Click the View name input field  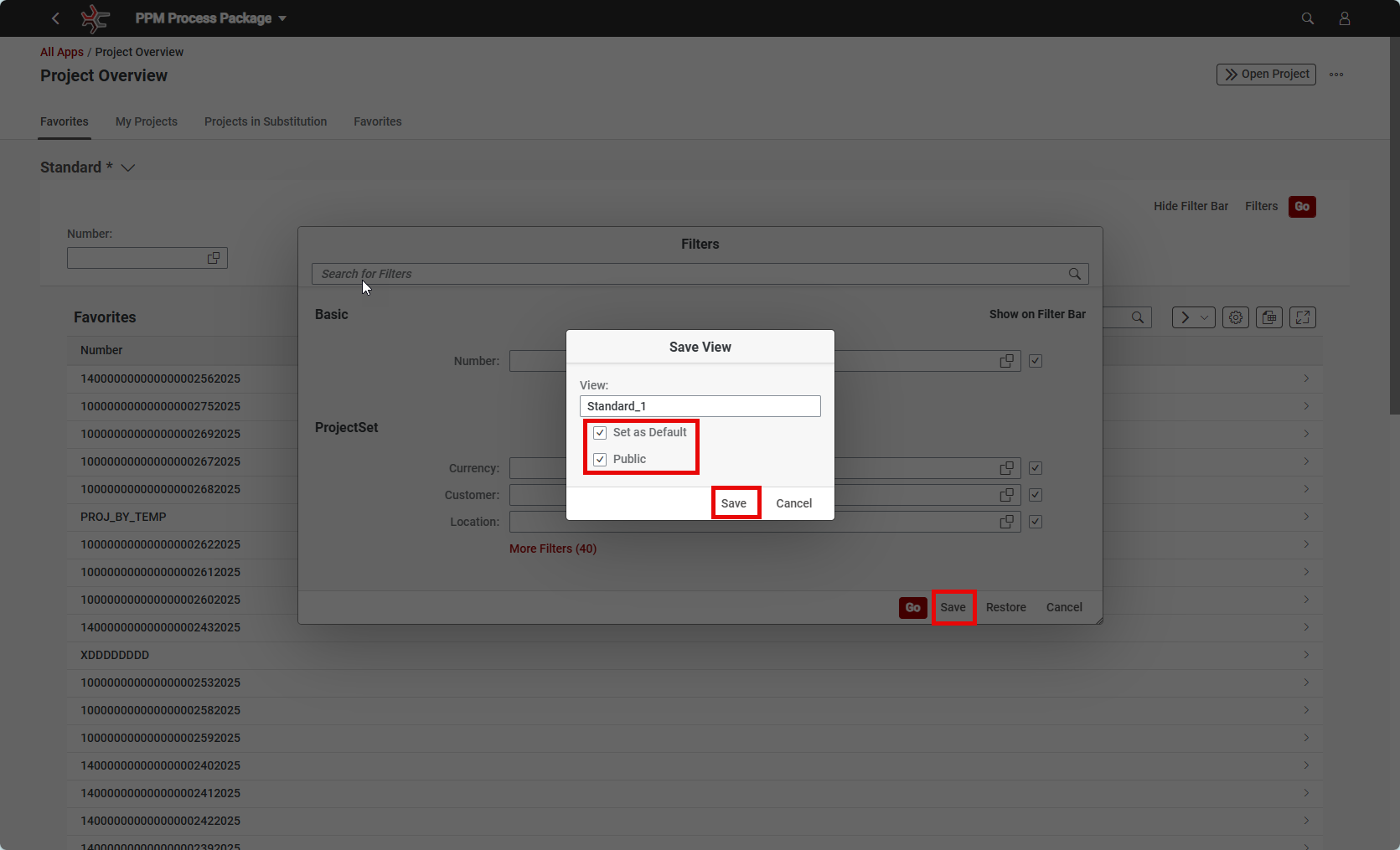(700, 406)
